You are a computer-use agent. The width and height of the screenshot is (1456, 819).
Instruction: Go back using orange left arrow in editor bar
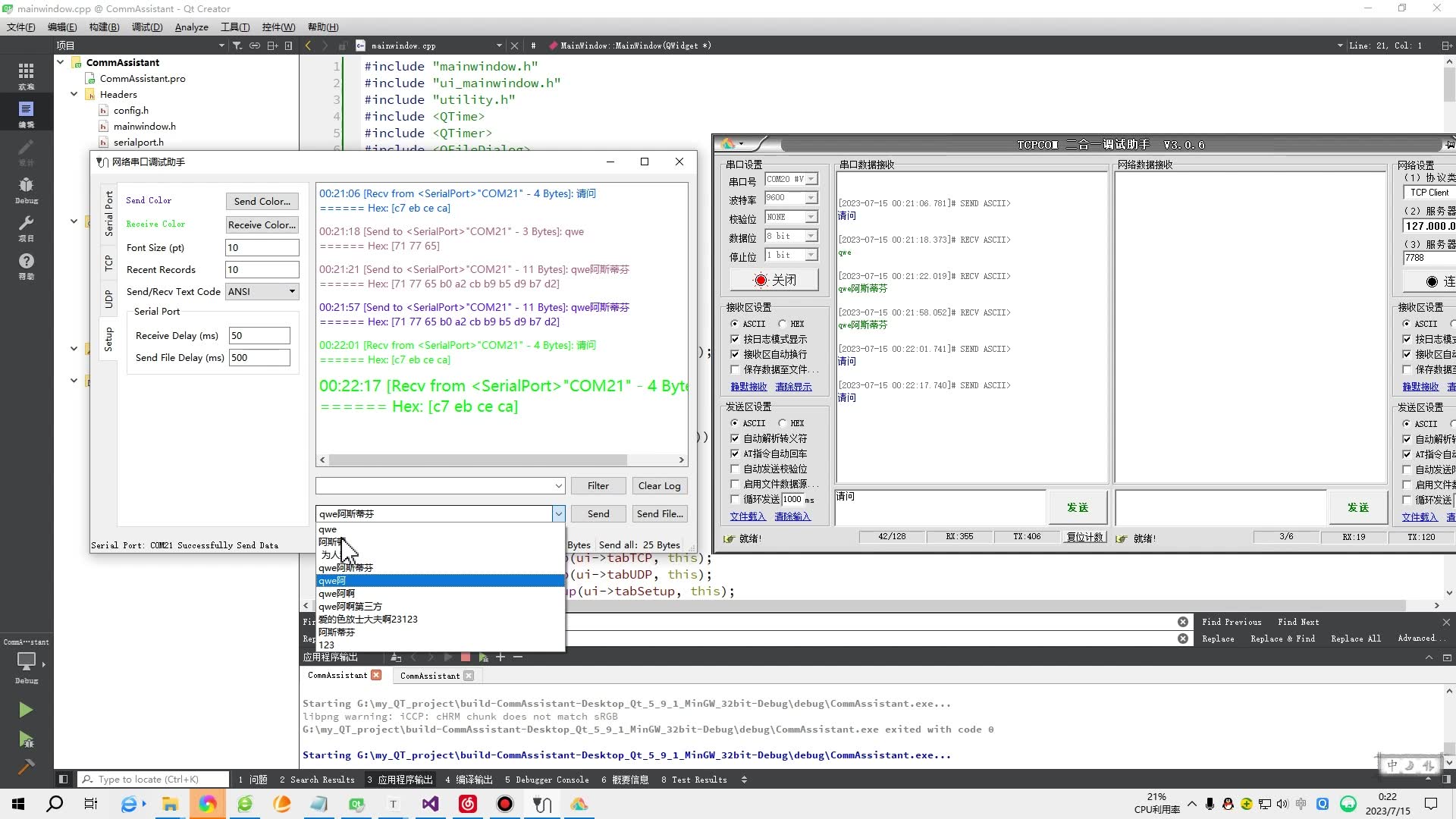[x=308, y=45]
